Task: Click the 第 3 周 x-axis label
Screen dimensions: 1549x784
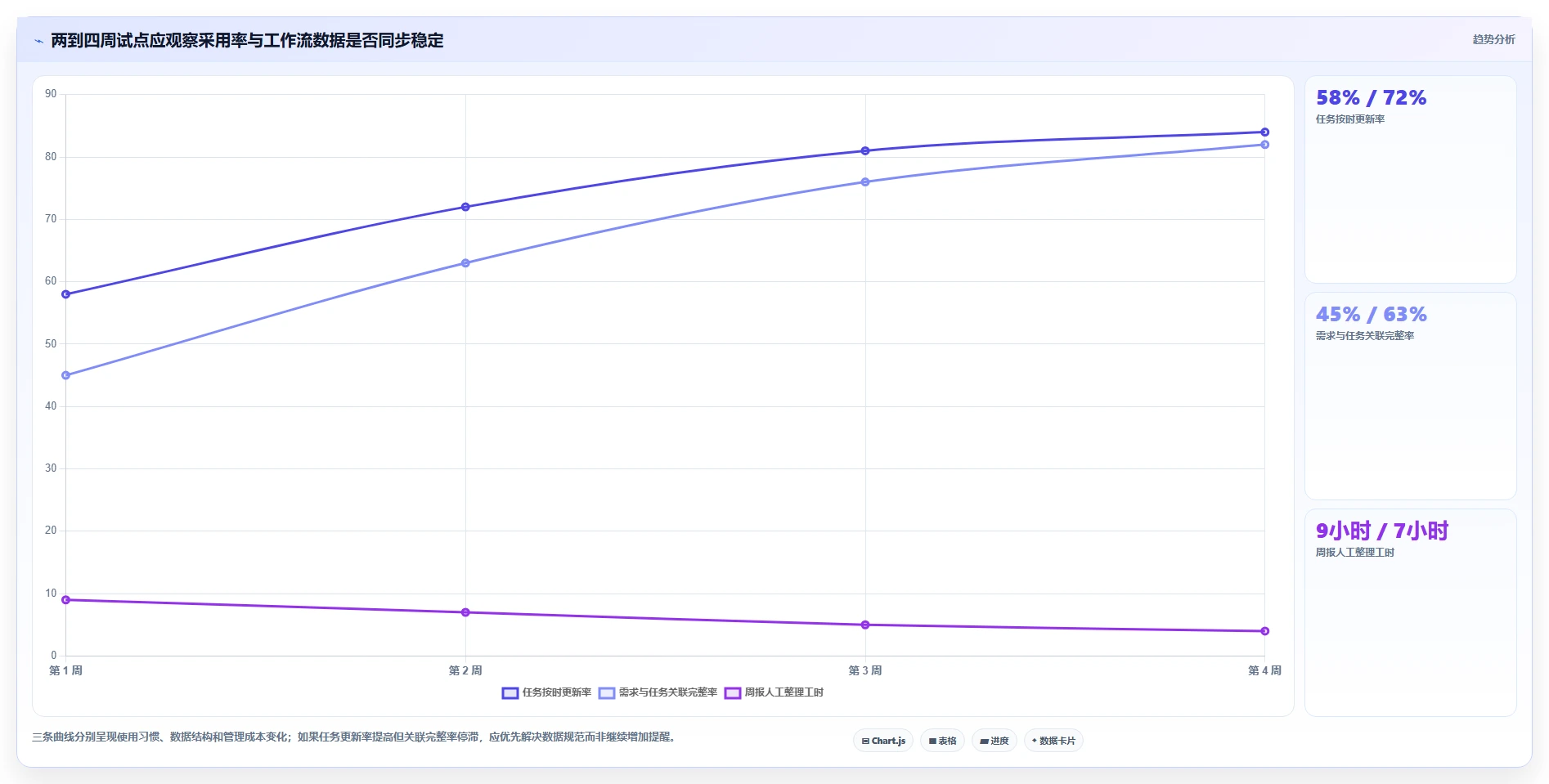Action: (865, 670)
